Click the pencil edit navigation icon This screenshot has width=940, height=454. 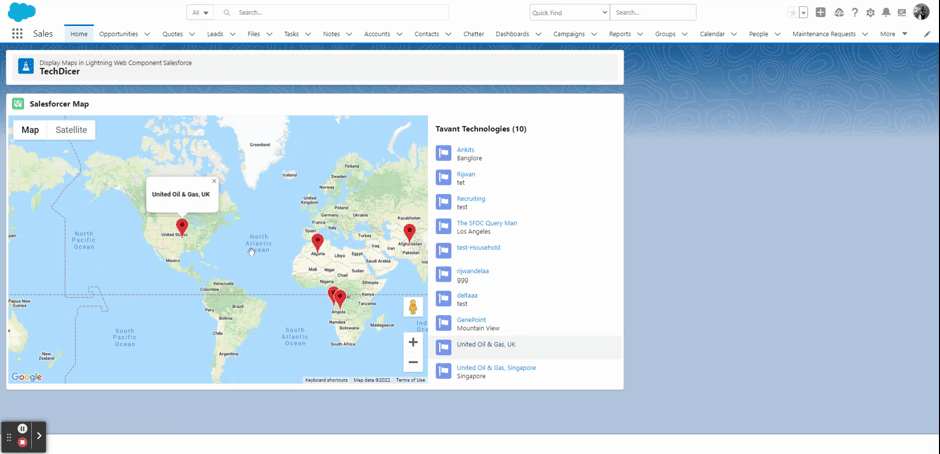click(927, 34)
